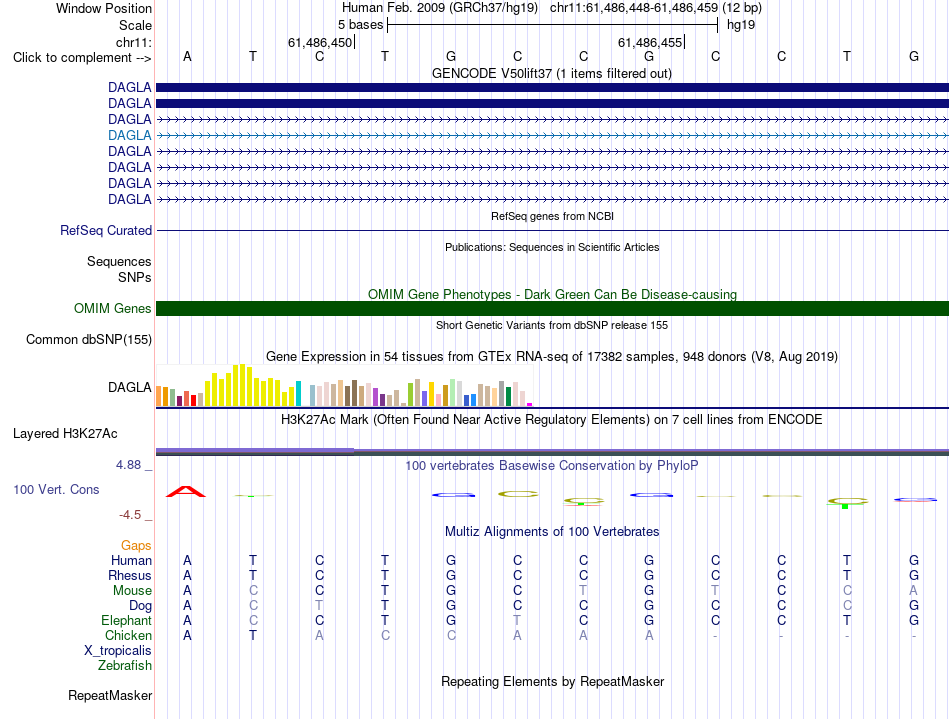The image size is (950, 719).
Task: Open the 'RefSeq genes from NCBI' track title
Action: (552, 216)
